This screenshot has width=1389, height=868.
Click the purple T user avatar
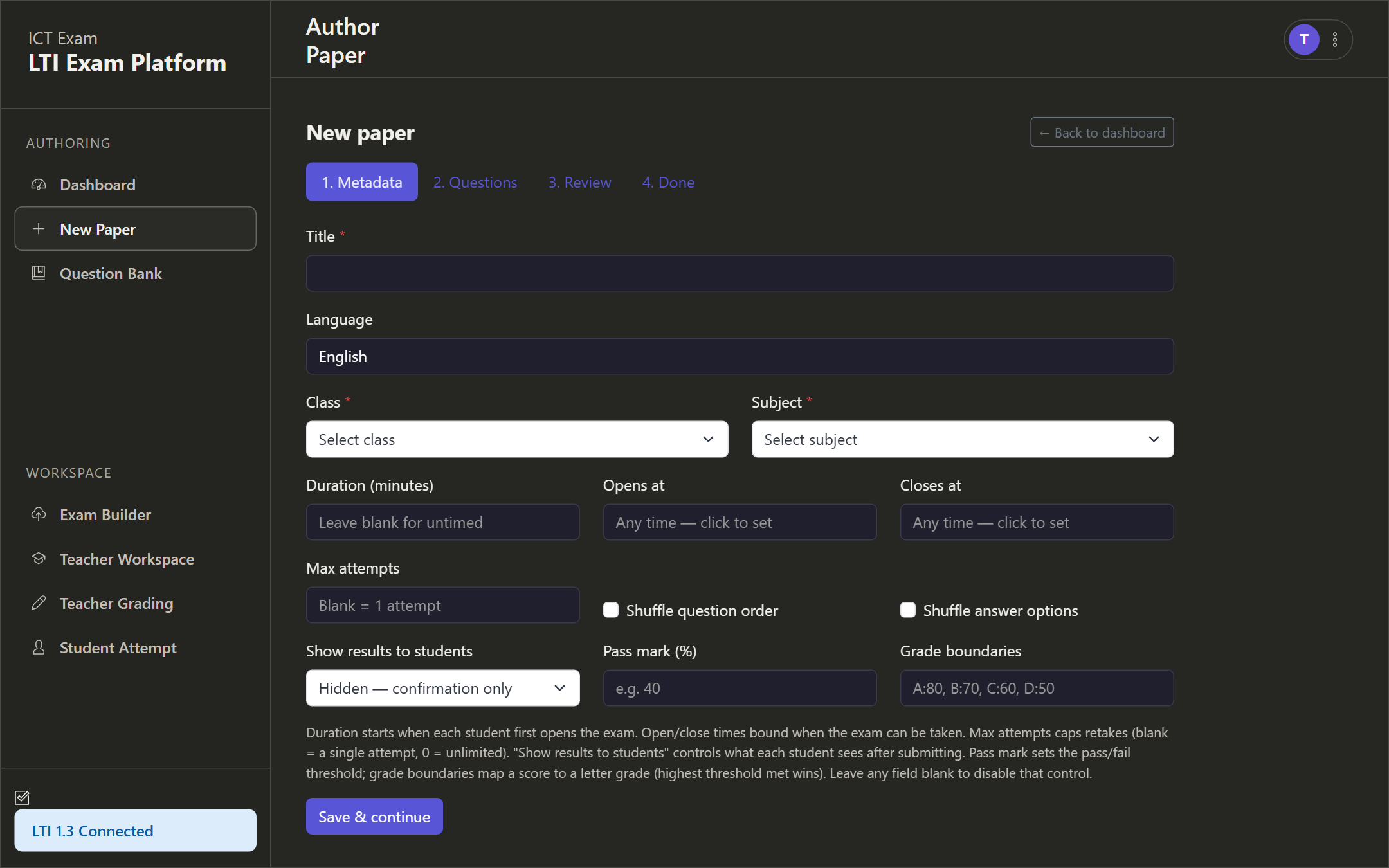[1303, 40]
